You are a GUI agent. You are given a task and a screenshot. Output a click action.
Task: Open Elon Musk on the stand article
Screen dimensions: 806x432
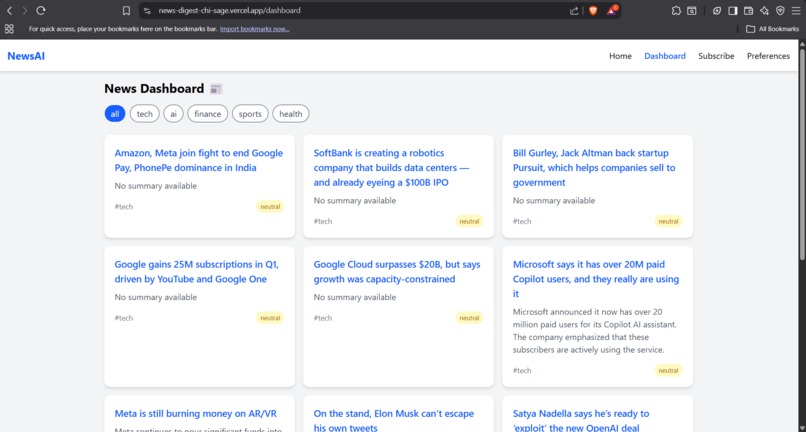pyautogui.click(x=394, y=420)
